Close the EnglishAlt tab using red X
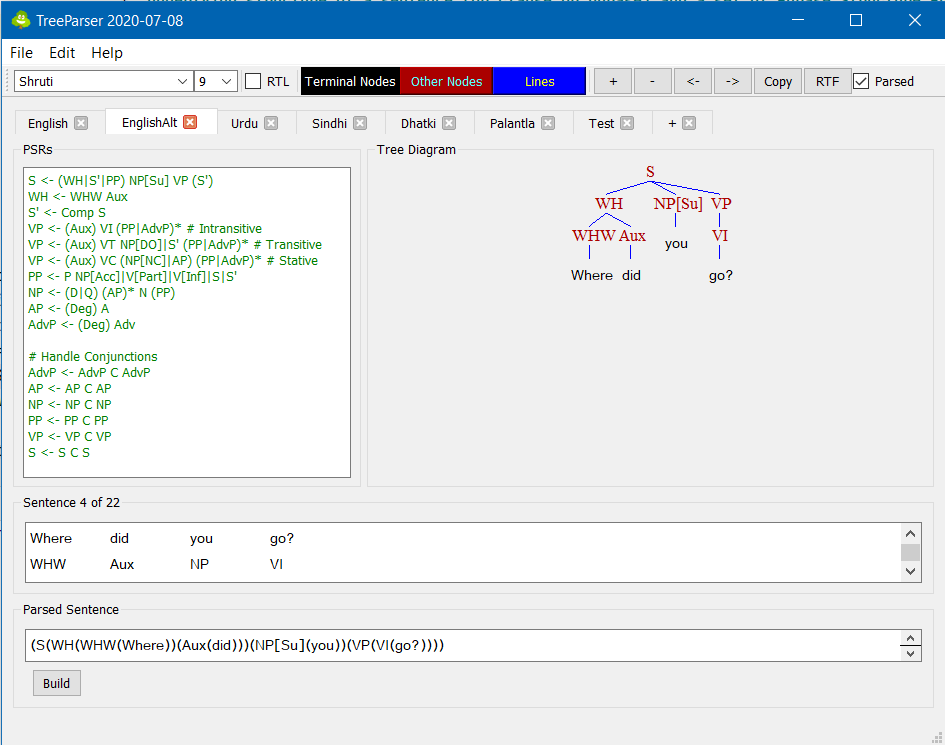Screen dimensions: 945x745 [x=190, y=122]
